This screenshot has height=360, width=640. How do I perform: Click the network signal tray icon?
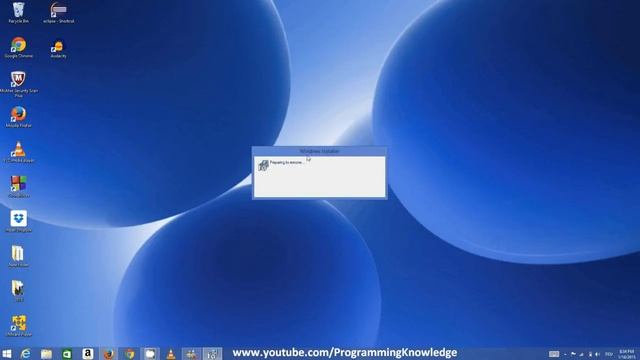click(582, 354)
